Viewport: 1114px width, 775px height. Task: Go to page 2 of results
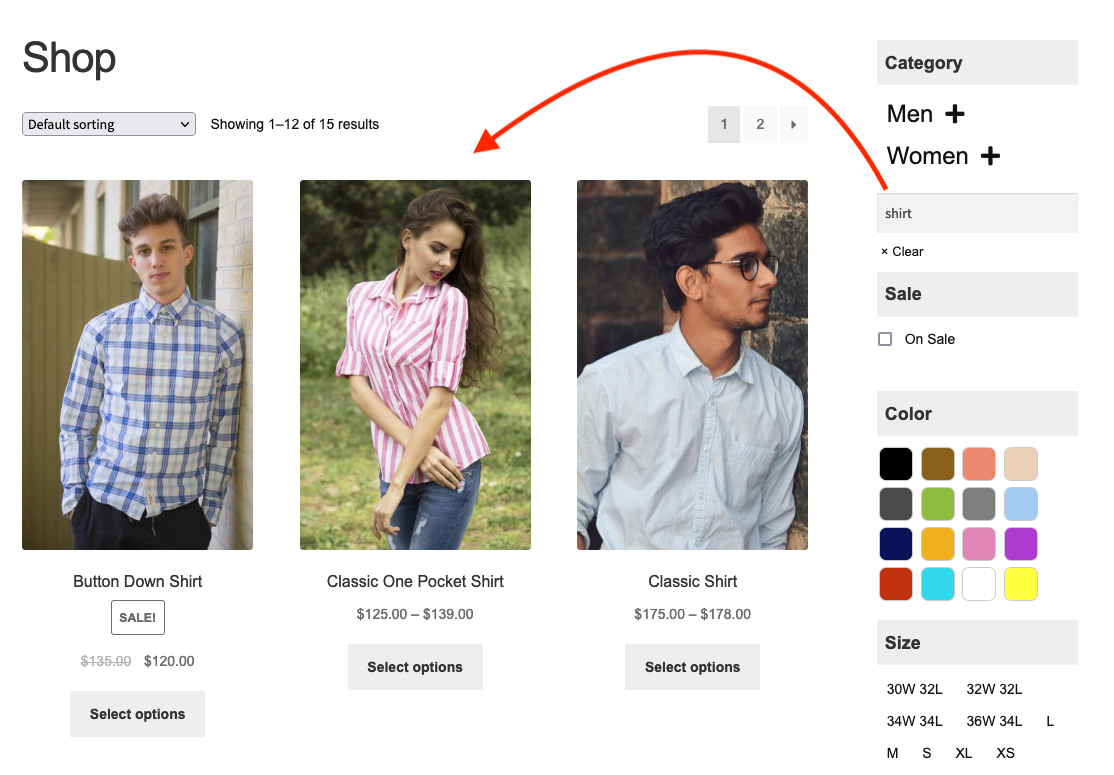[760, 124]
